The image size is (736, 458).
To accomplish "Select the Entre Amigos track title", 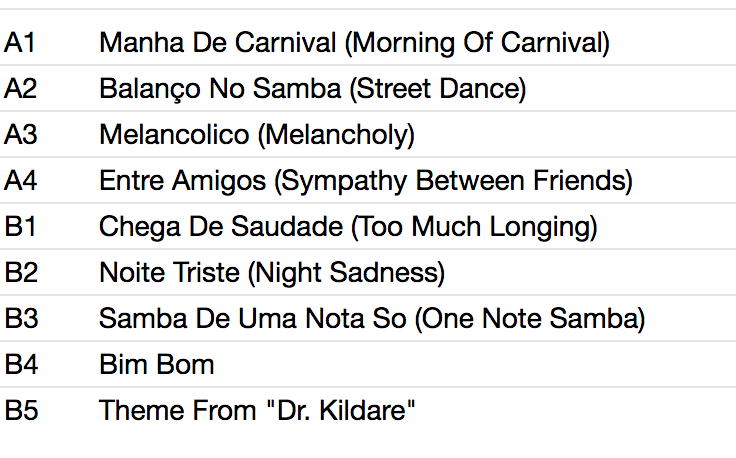I will click(x=184, y=181).
